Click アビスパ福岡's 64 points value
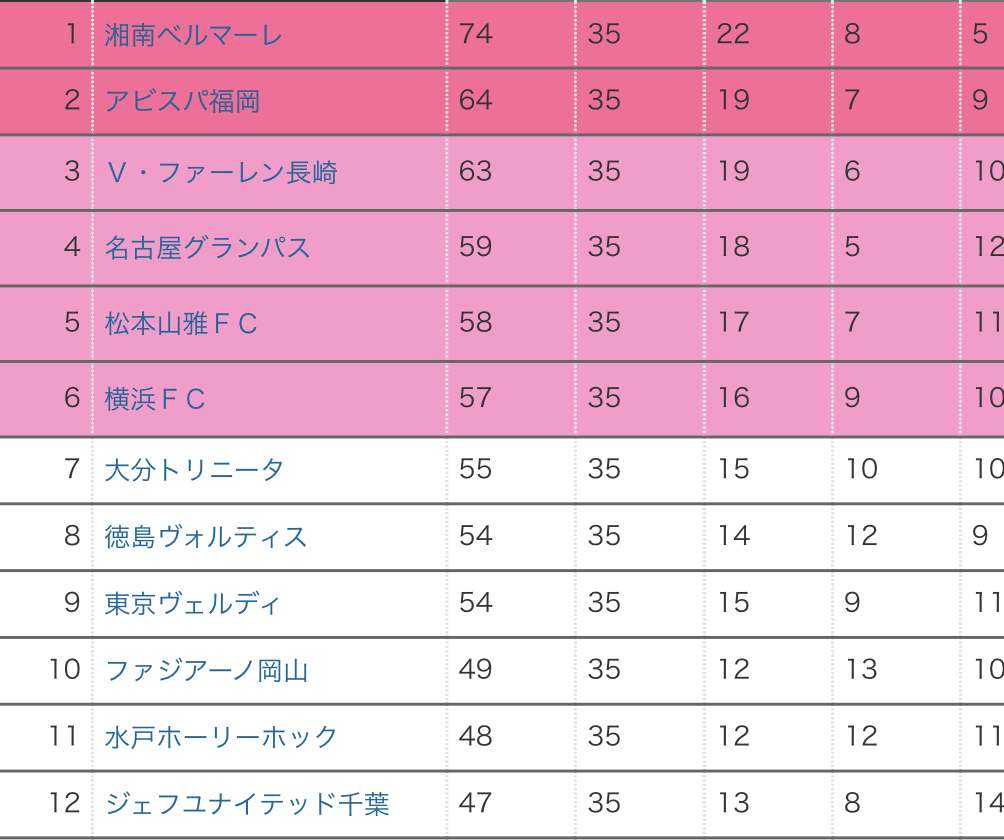The image size is (1004, 840). [476, 100]
